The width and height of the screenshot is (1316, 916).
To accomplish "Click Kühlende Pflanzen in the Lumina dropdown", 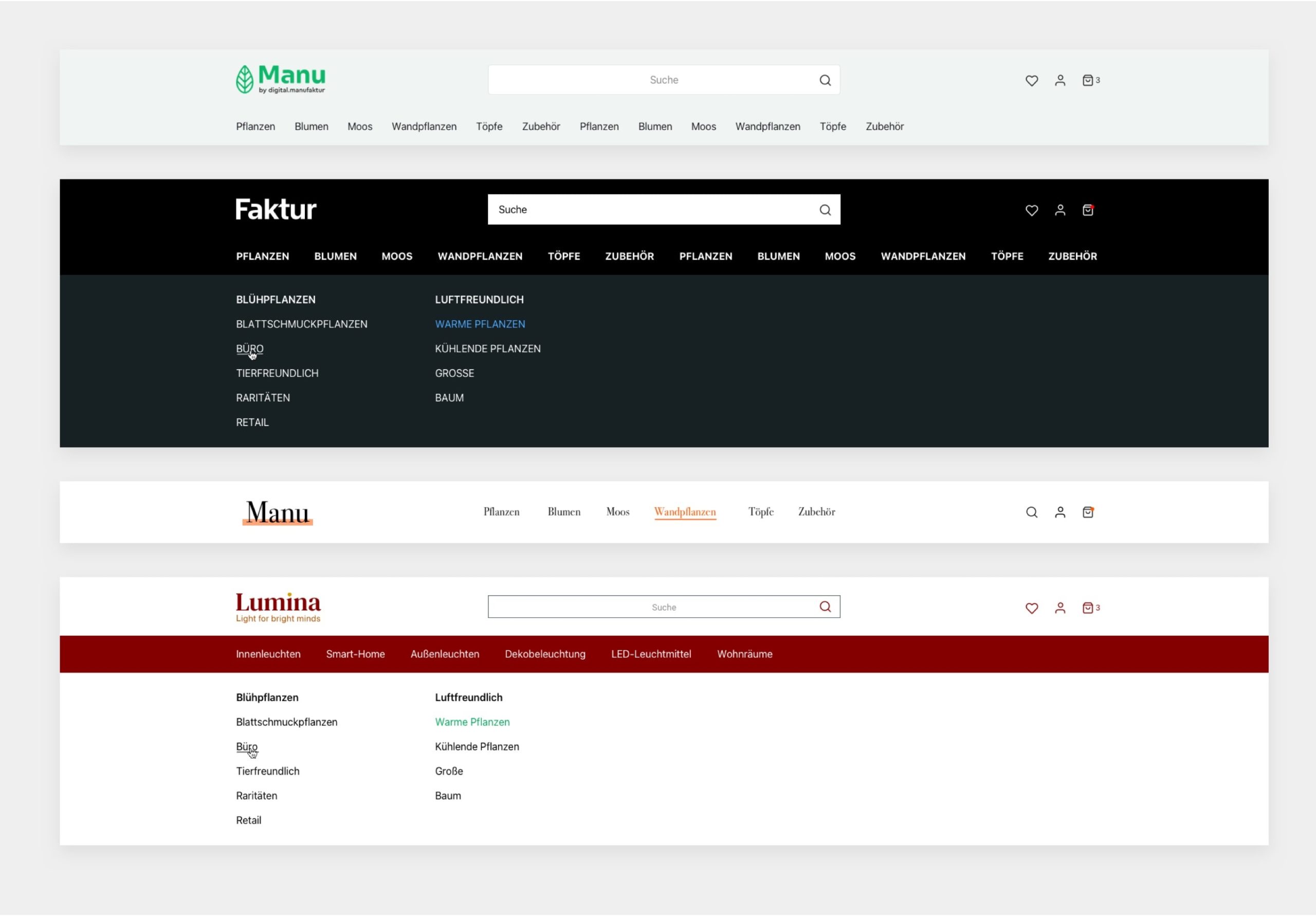I will tap(477, 747).
